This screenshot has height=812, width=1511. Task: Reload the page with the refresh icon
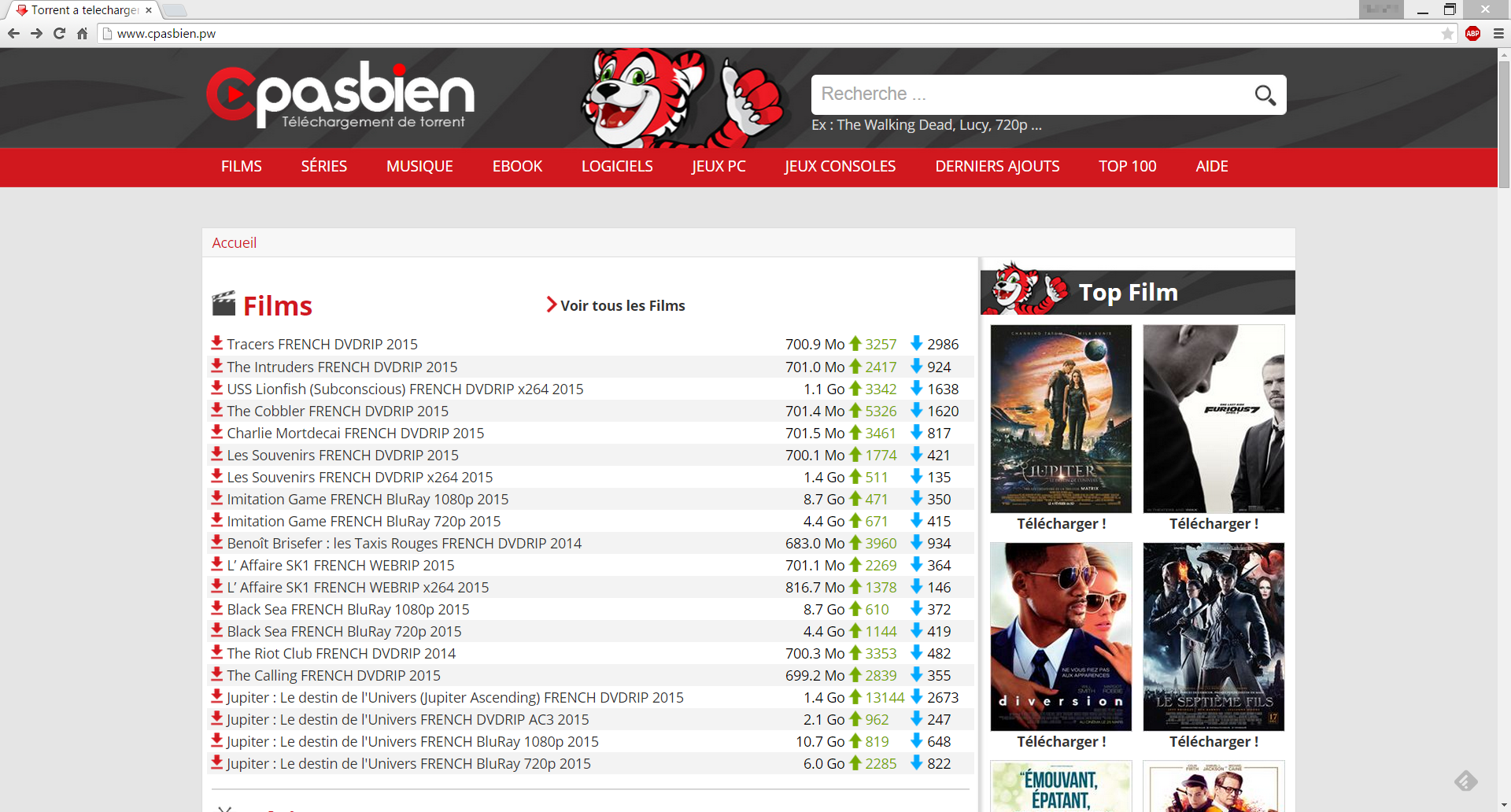(59, 33)
